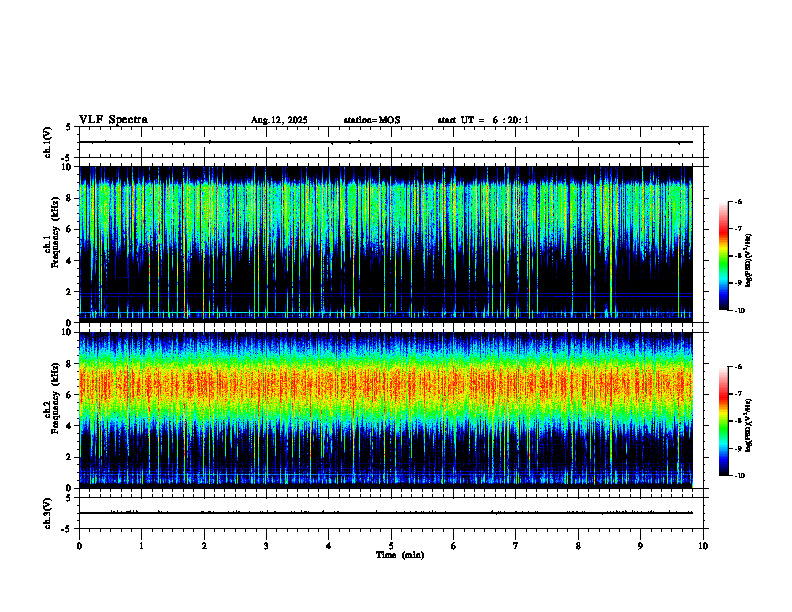792x612 pixels.
Task: Click the "station=MOS" header label
Action: 372,120
